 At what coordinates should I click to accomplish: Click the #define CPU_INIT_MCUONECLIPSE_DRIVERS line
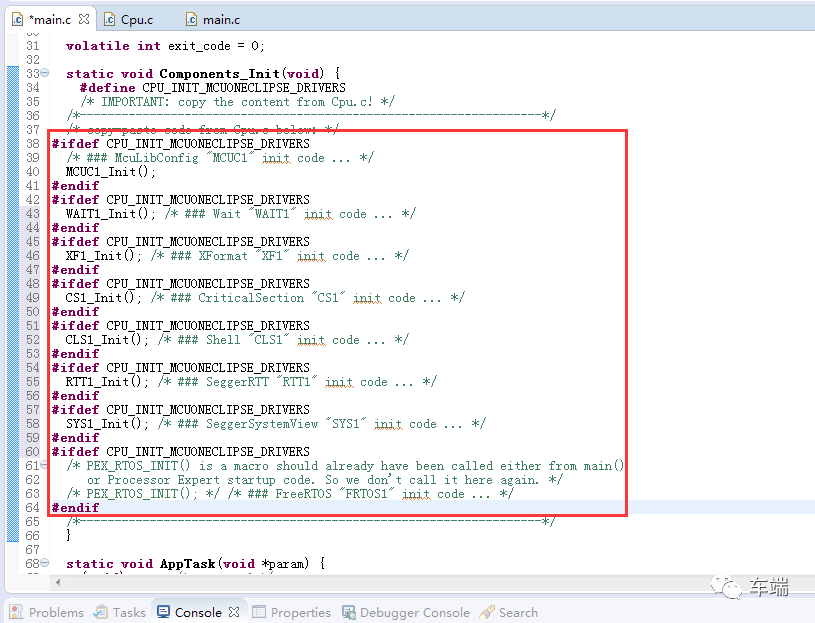[x=212, y=88]
